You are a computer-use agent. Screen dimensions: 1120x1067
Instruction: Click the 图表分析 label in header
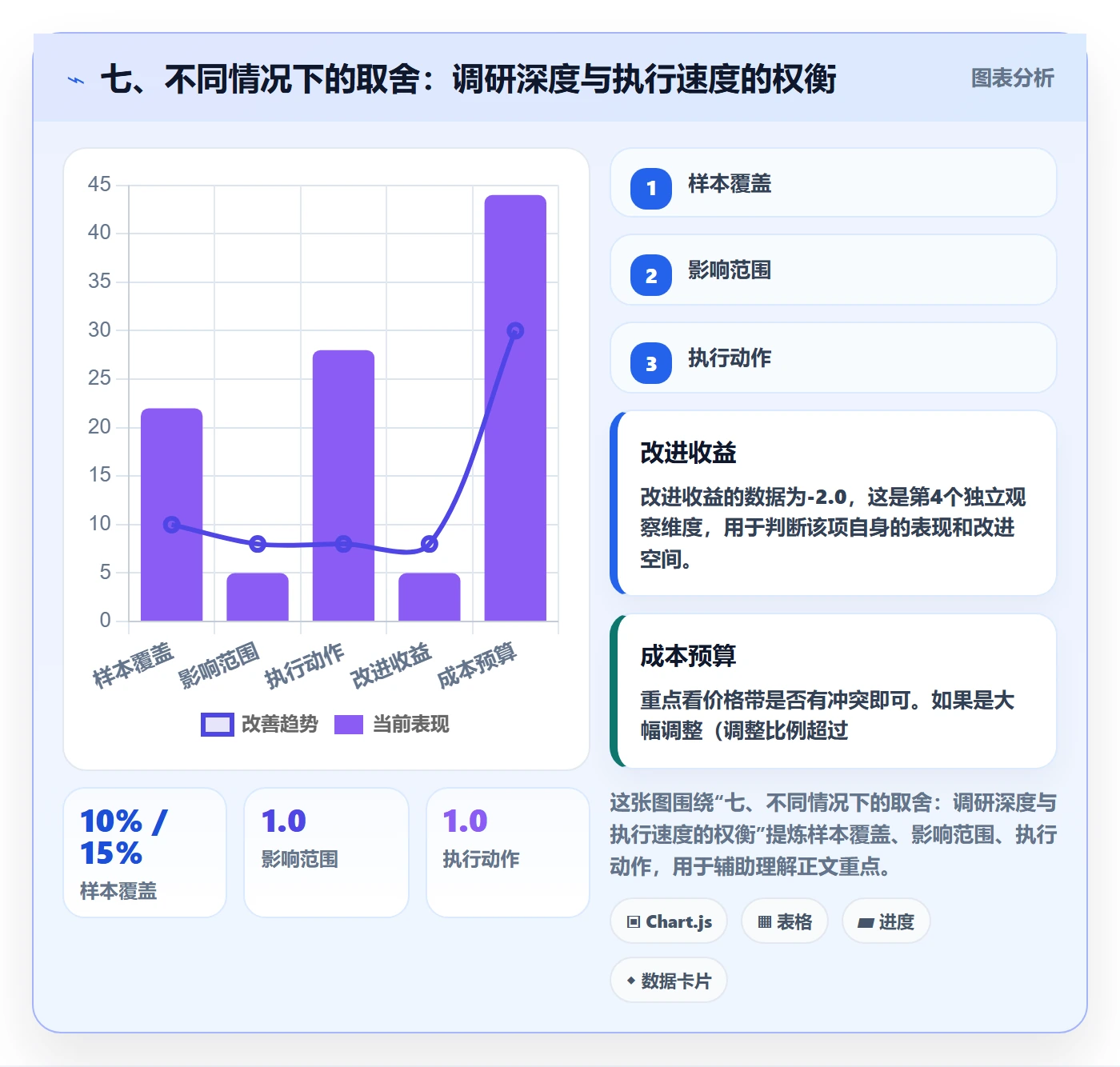tap(1012, 78)
